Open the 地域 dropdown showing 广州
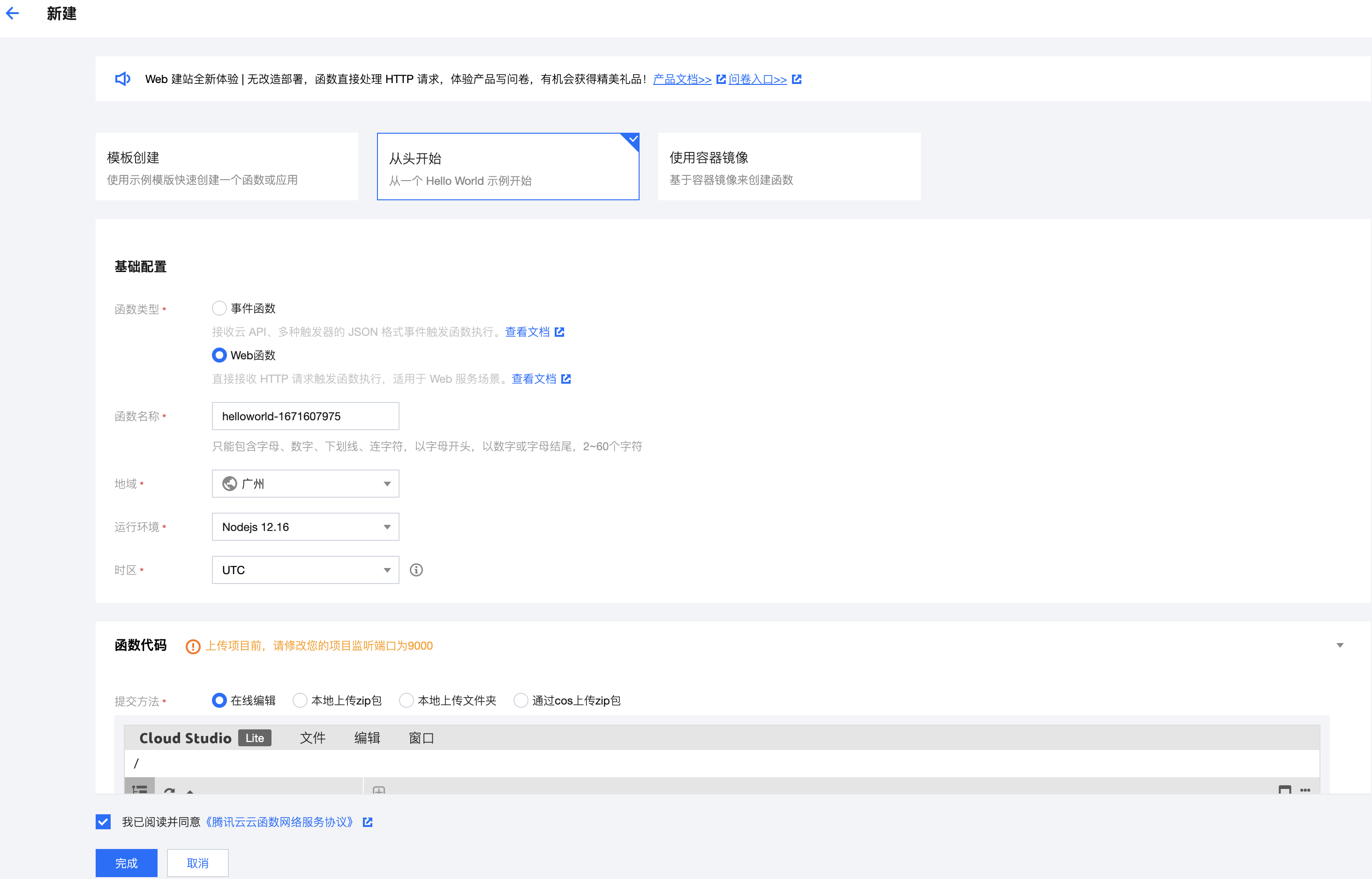Image resolution: width=1372 pixels, height=879 pixels. click(305, 484)
